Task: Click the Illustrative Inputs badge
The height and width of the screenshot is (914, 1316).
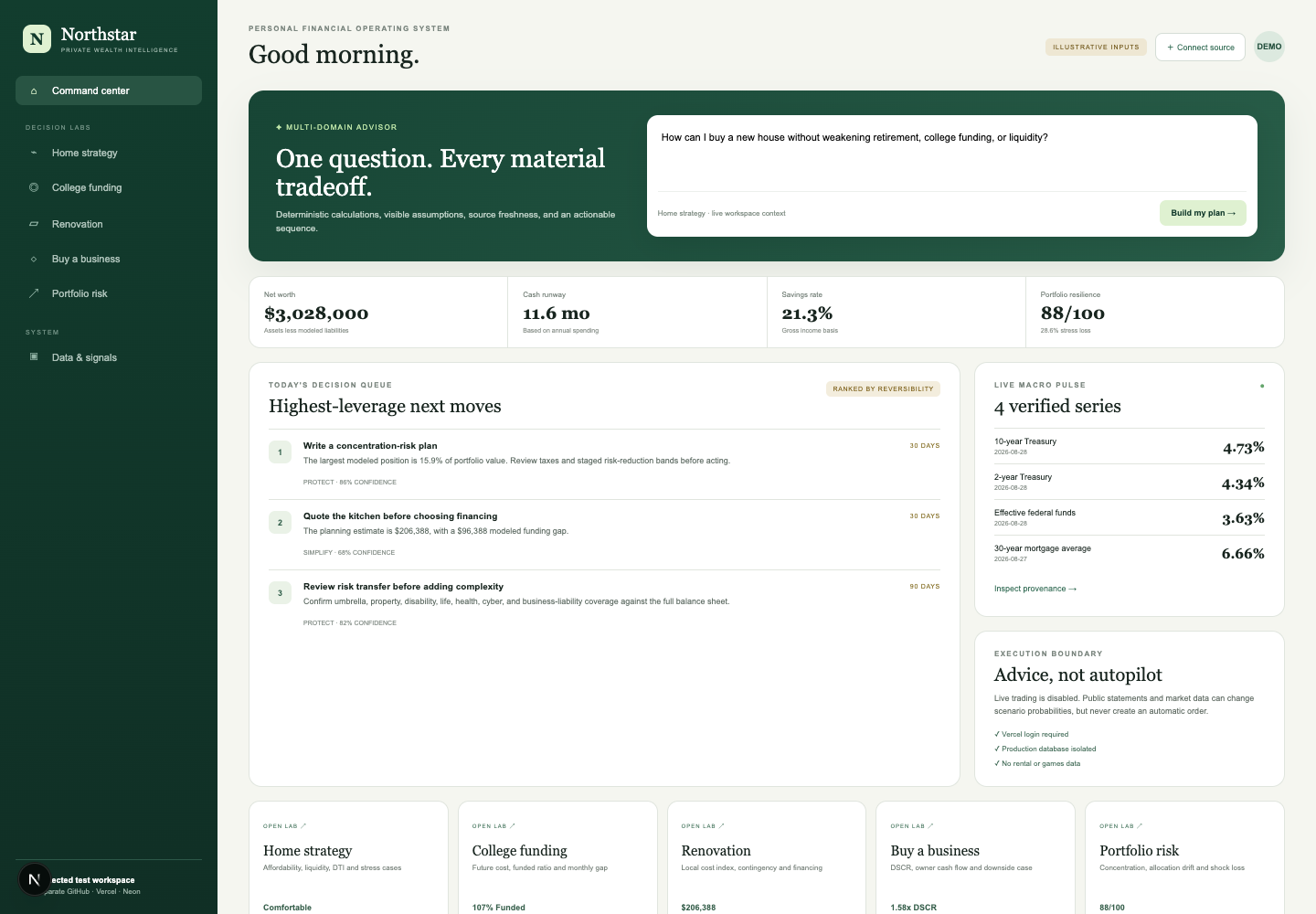Action: point(1096,47)
